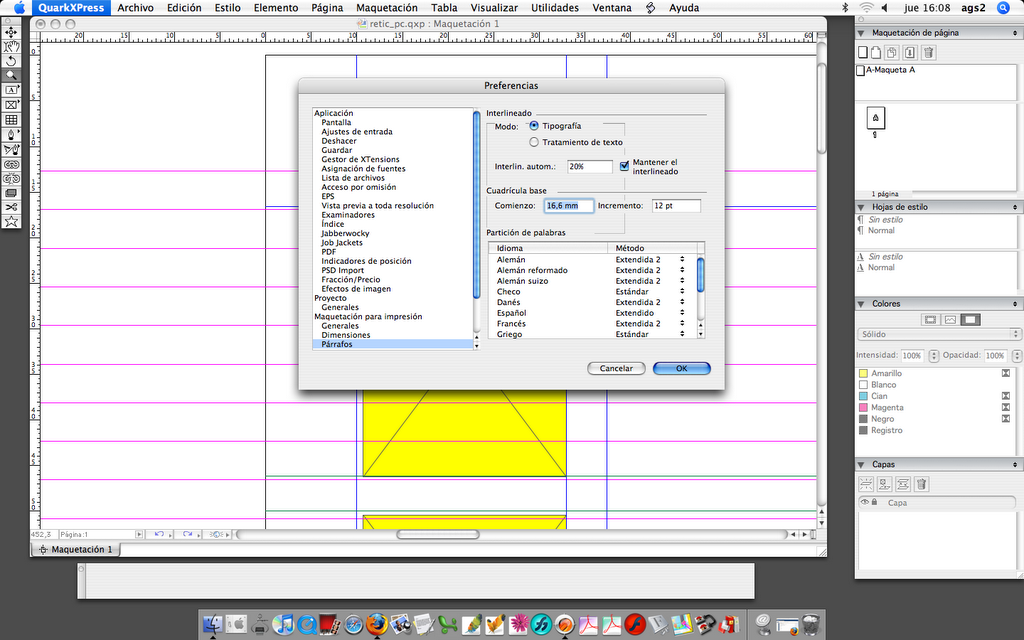Click the blank facing page icon
1024x640 pixels.
(876, 52)
